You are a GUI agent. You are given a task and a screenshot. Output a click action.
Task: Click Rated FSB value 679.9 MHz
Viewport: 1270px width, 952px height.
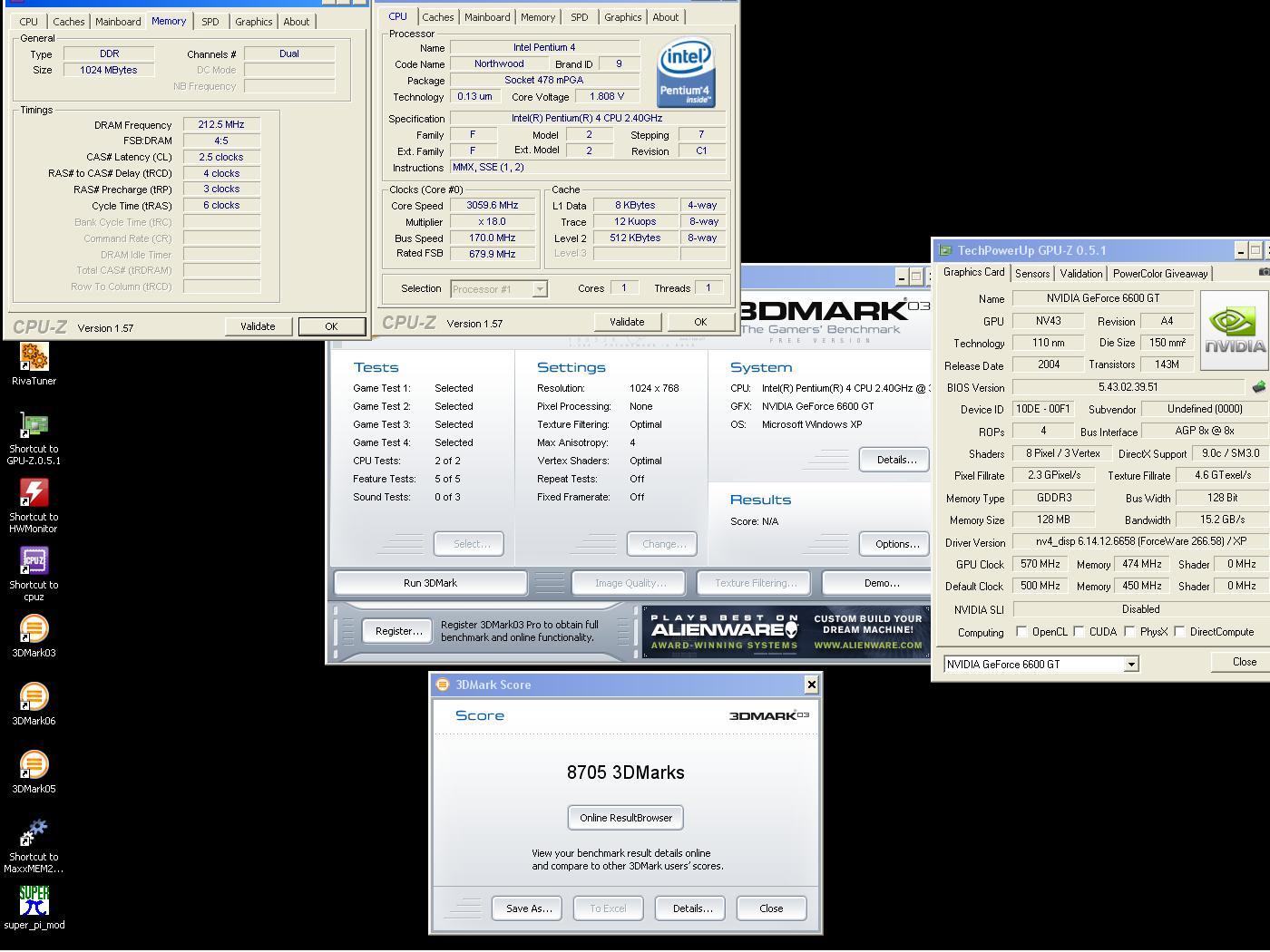point(493,254)
